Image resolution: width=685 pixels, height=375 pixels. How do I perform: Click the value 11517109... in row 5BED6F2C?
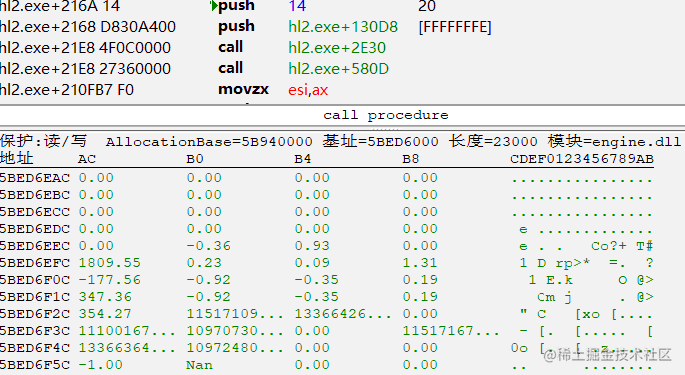235,314
